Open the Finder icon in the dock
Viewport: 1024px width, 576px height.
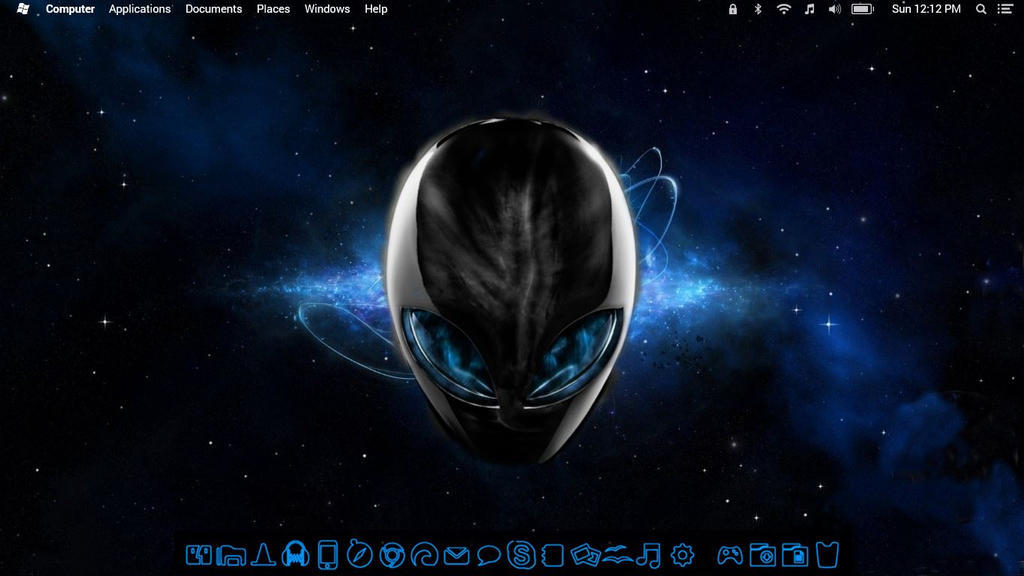coord(199,555)
